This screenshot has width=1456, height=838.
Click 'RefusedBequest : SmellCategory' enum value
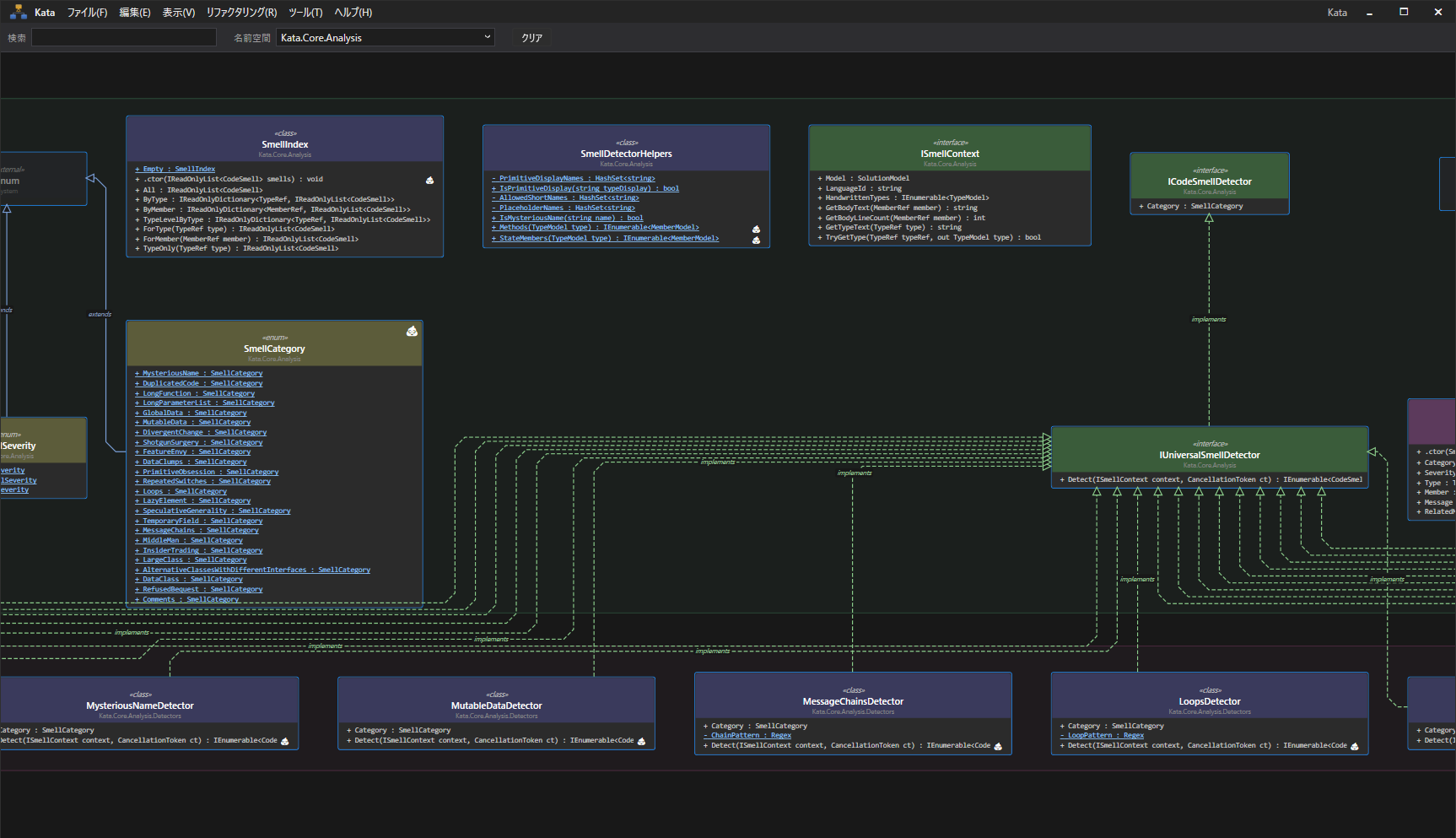(199, 589)
